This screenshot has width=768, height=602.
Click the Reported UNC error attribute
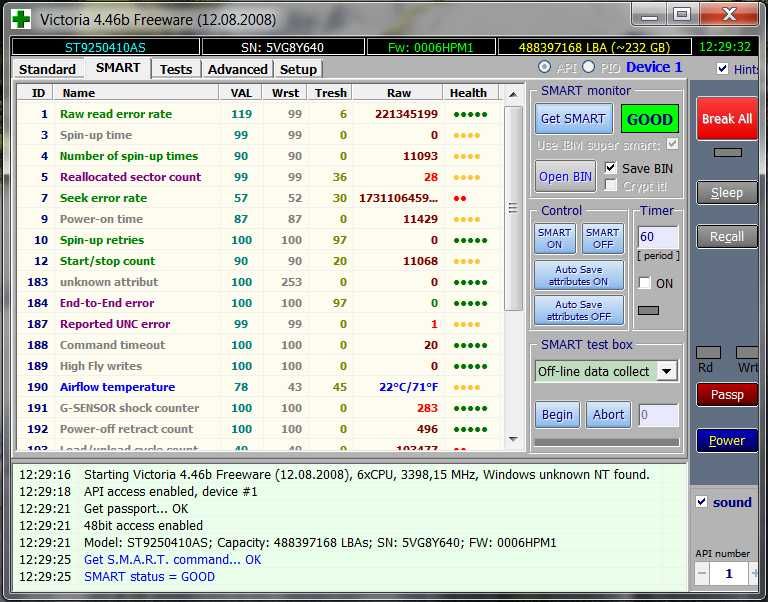(x=115, y=324)
